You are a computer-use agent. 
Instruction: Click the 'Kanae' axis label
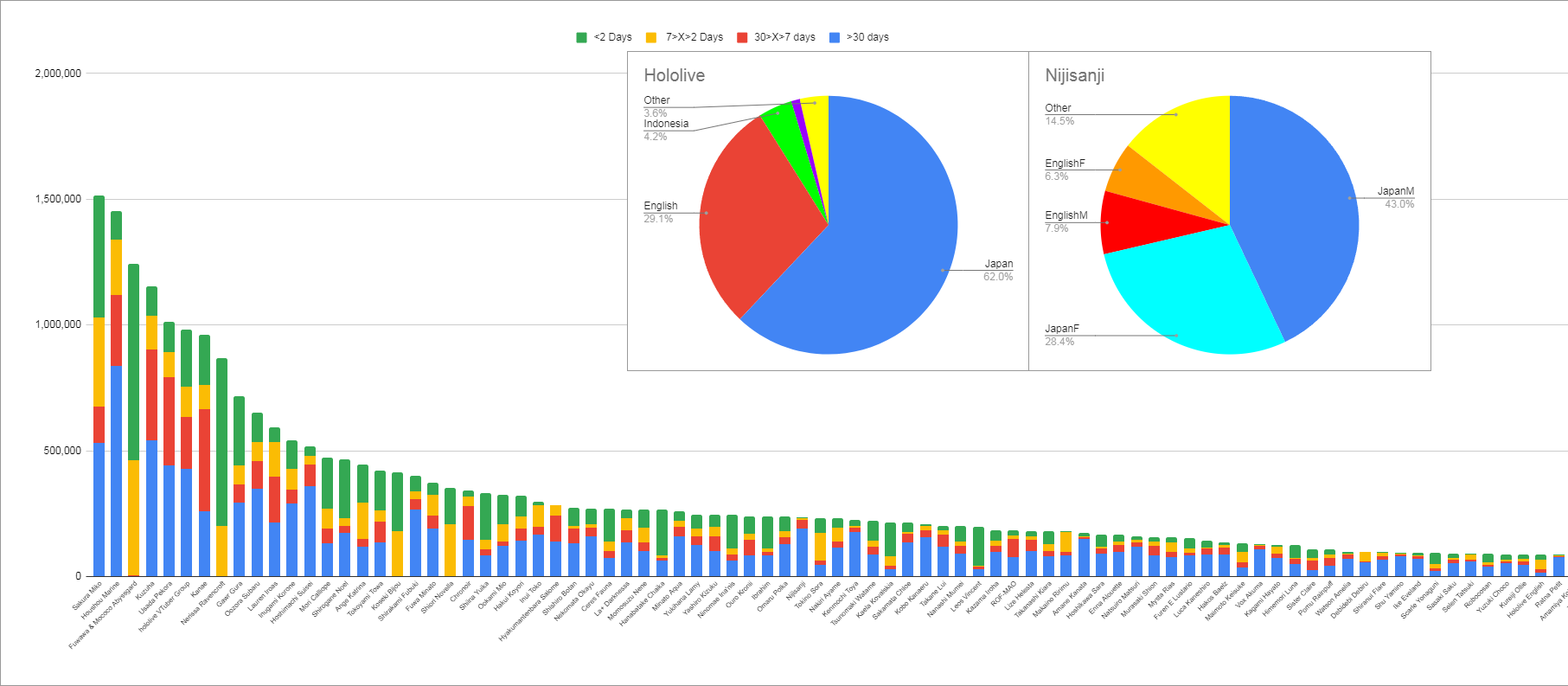tap(199, 588)
